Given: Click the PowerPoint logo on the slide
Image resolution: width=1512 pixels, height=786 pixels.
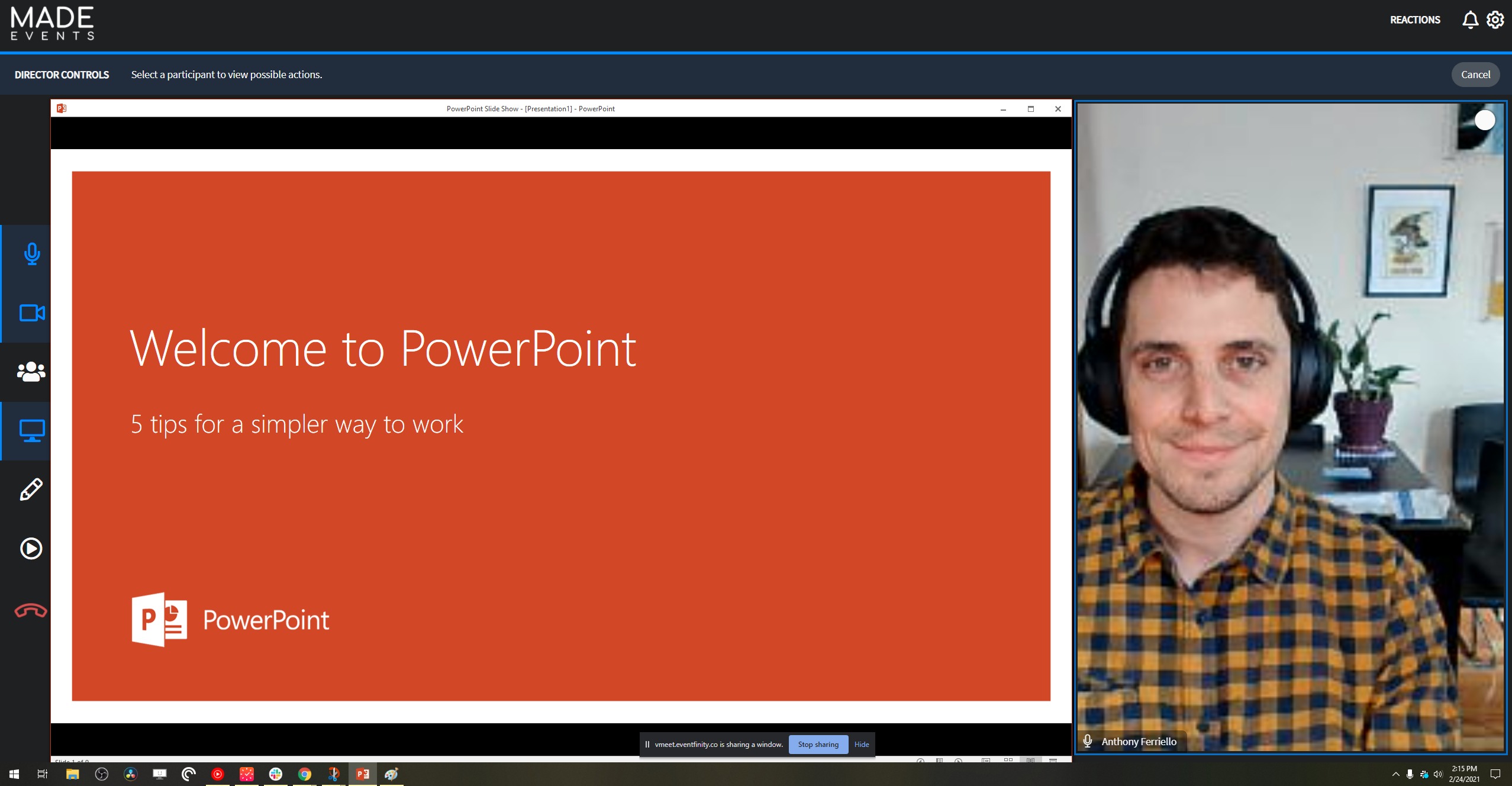Looking at the screenshot, I should click(x=230, y=620).
